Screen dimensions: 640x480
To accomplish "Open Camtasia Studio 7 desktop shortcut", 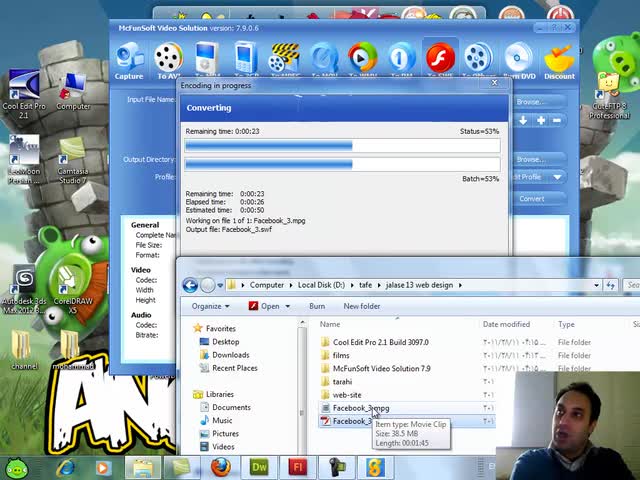I will 73,160.
